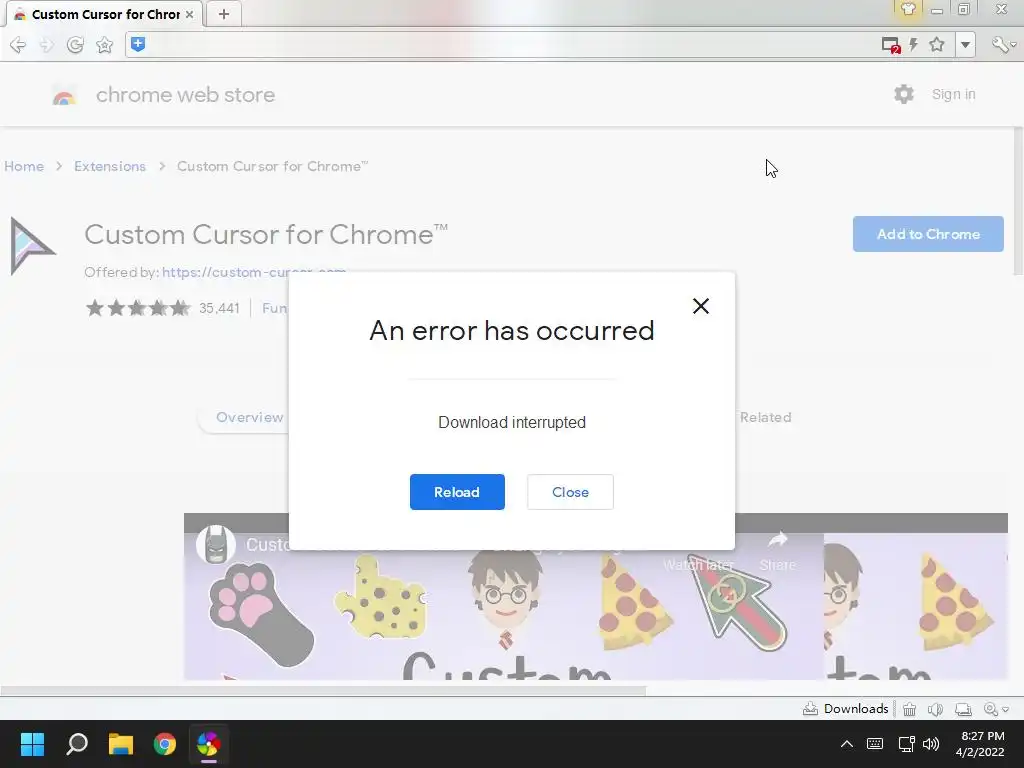The image size is (1024, 768).
Task: Close the Custom Cursor for Chrome tab
Action: 189,14
